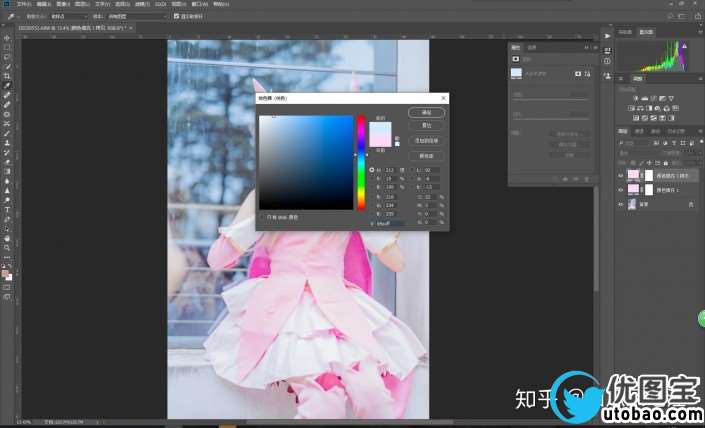Enable the 'Only Web Colors' checkbox
The width and height of the screenshot is (705, 428).
click(263, 216)
